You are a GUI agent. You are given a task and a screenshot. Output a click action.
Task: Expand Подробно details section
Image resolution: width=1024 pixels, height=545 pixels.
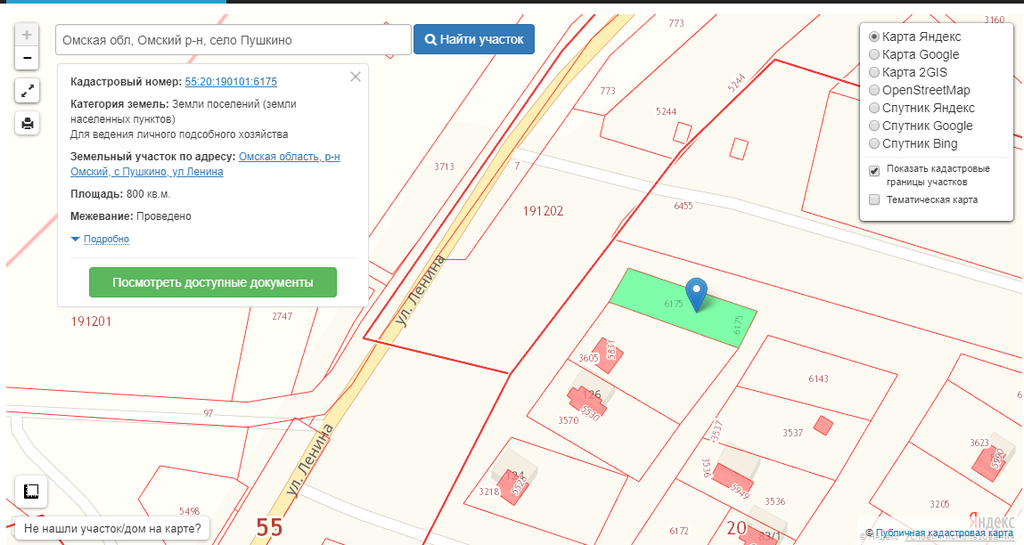106,239
